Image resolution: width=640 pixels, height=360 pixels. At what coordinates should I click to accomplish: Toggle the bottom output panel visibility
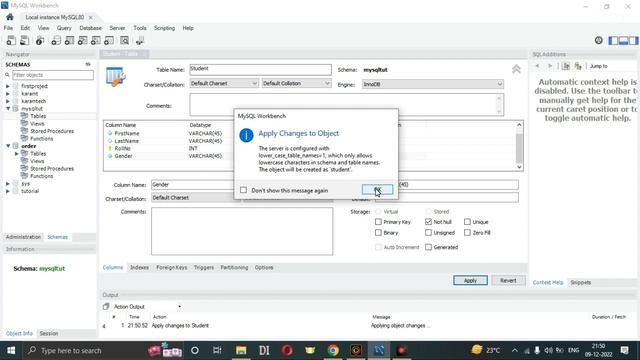(623, 40)
